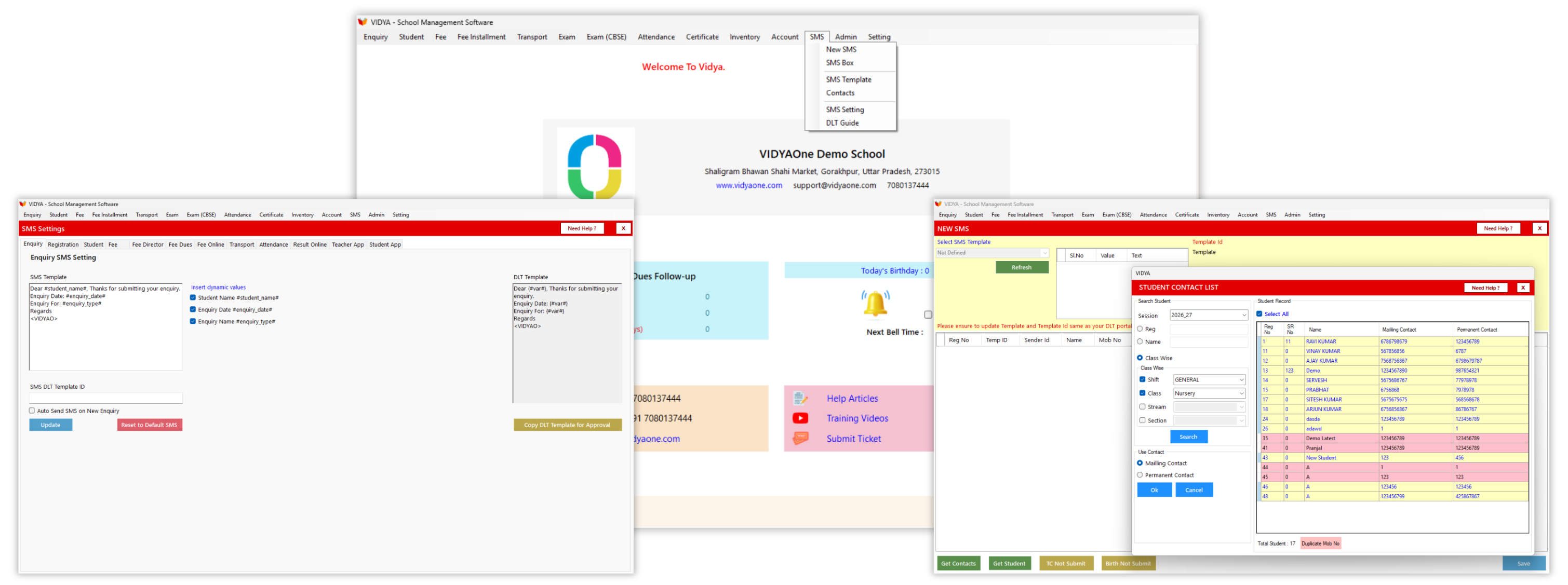Select the Name radio button in Search Student
The width and height of the screenshot is (1568, 585).
pyautogui.click(x=1140, y=342)
